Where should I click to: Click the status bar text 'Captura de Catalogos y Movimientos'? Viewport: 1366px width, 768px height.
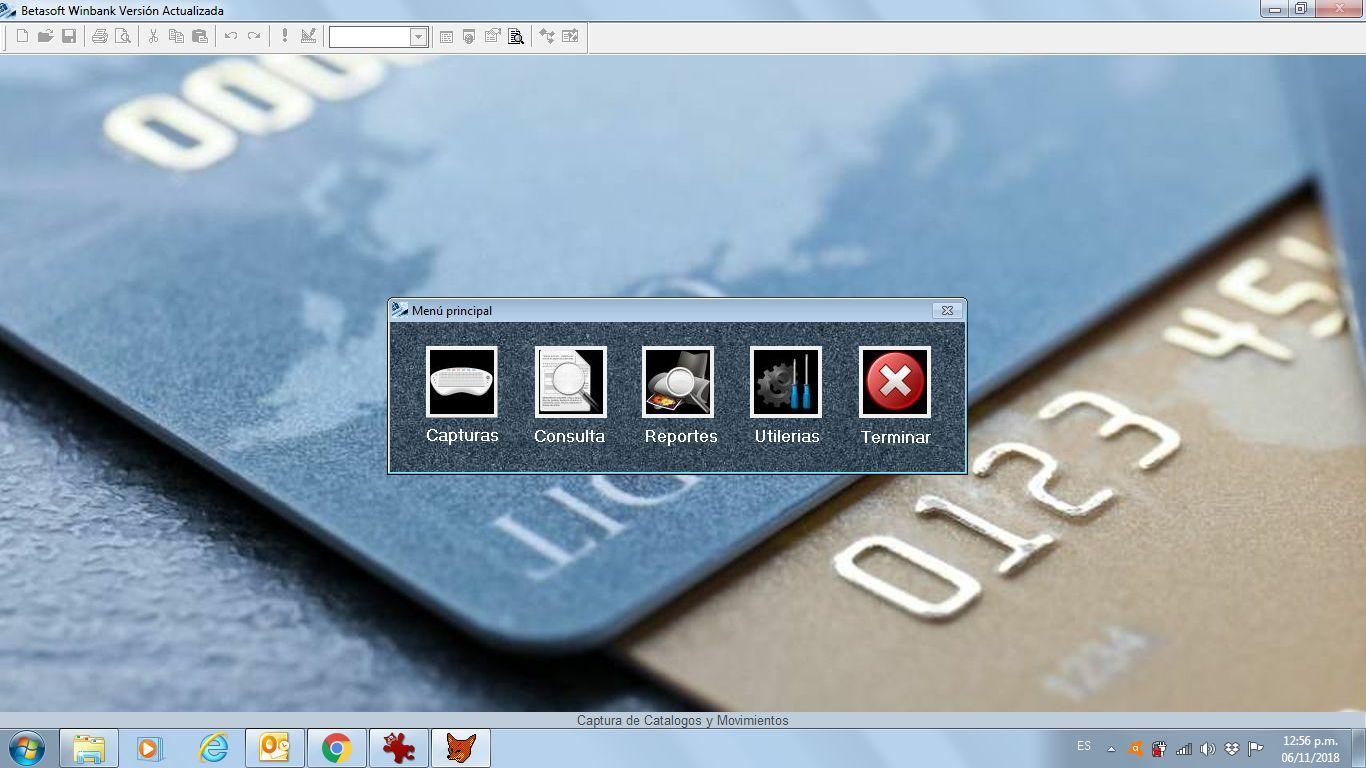pyautogui.click(x=682, y=720)
